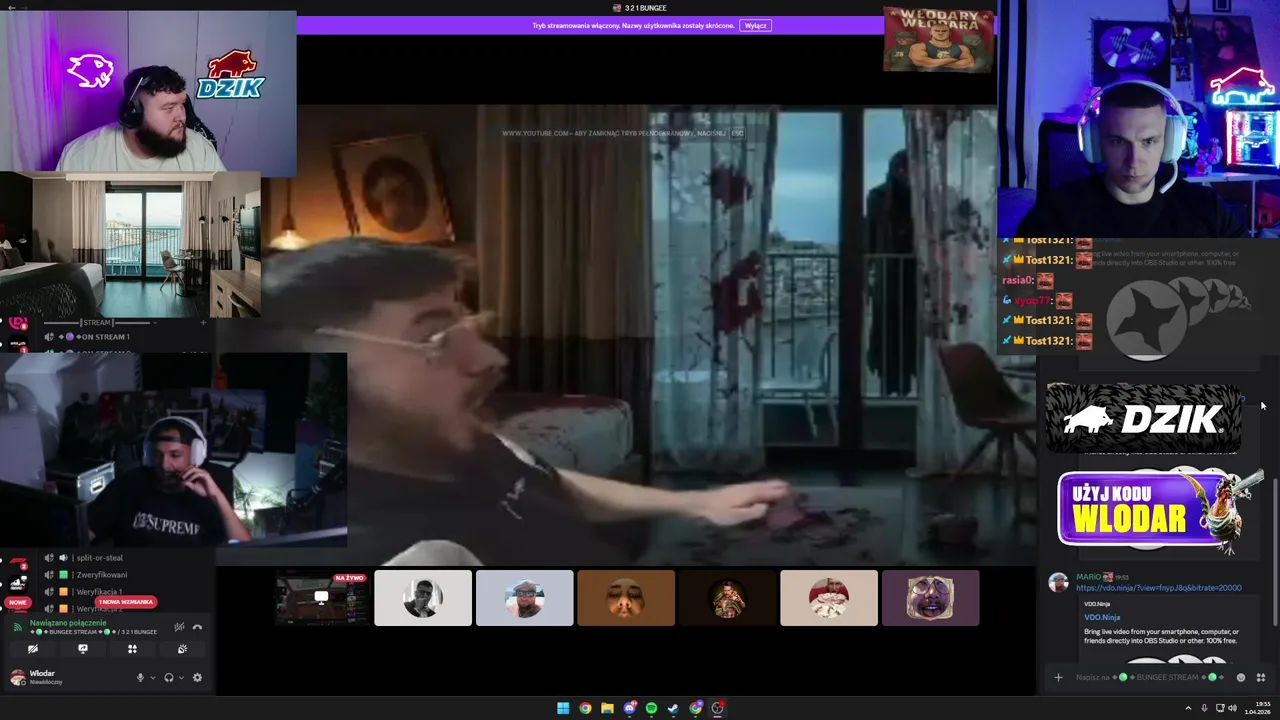
Task: Open Włodar user avatar profile
Action: 18,678
